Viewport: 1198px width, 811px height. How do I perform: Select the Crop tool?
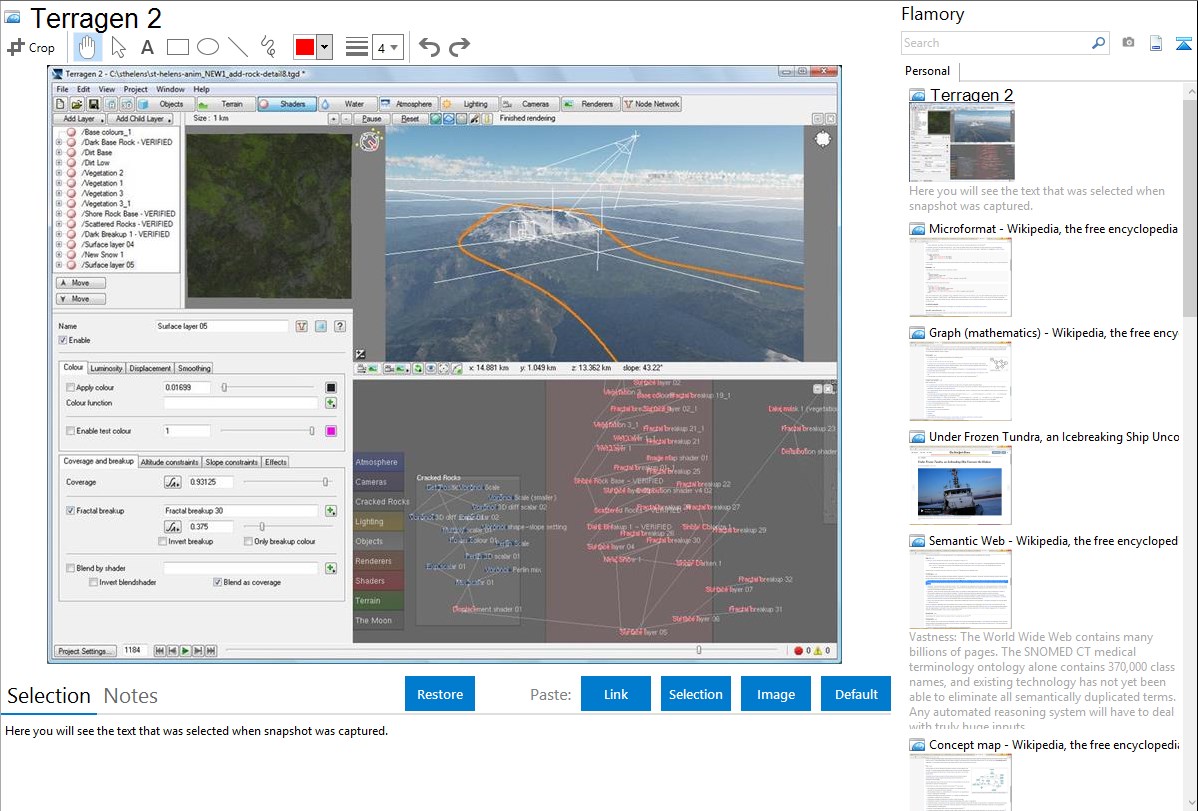tap(31, 47)
